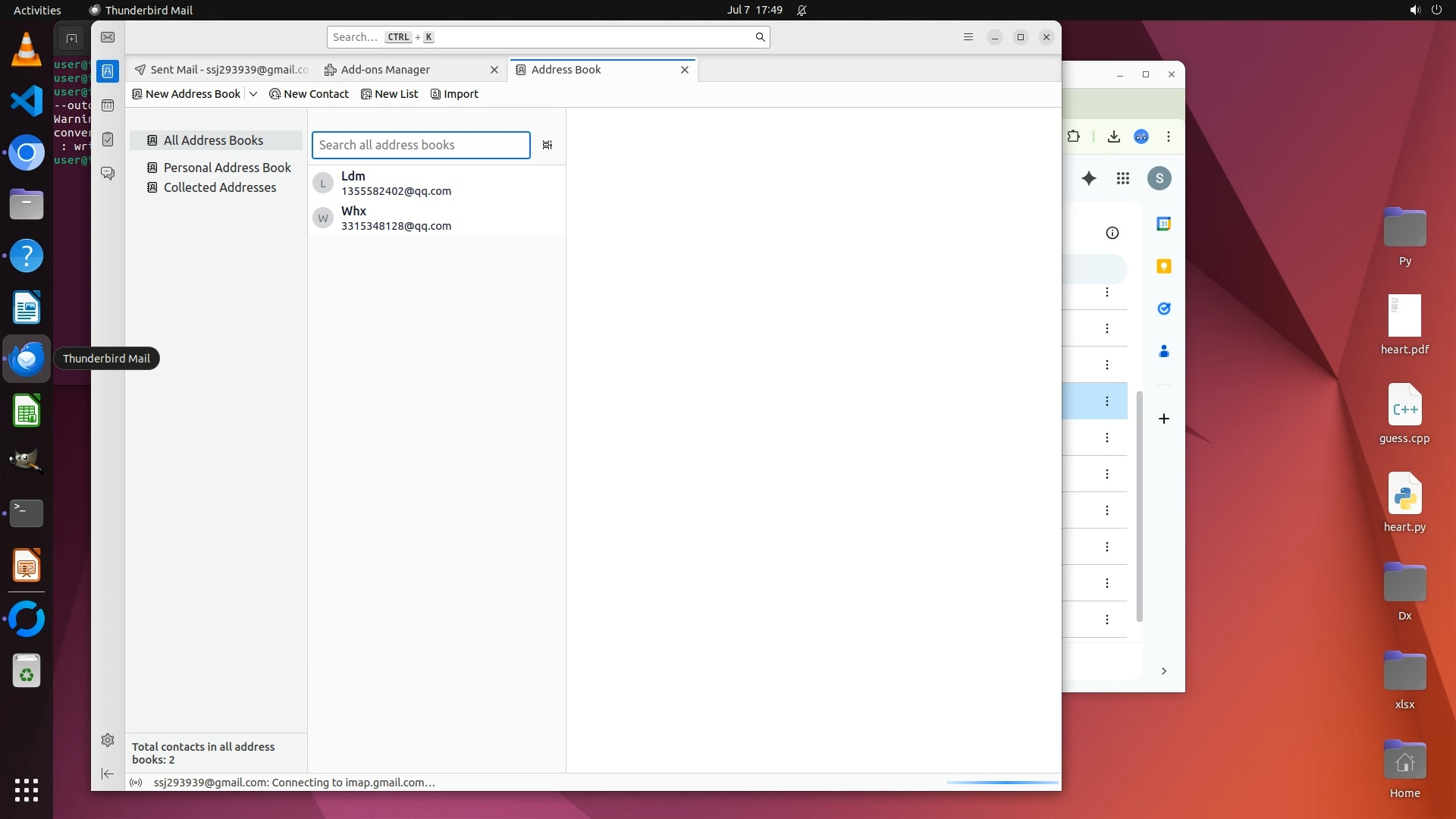Open the Thunderbird hamburger menu
Image resolution: width=1456 pixels, height=819 pixels.
pyautogui.click(x=968, y=37)
